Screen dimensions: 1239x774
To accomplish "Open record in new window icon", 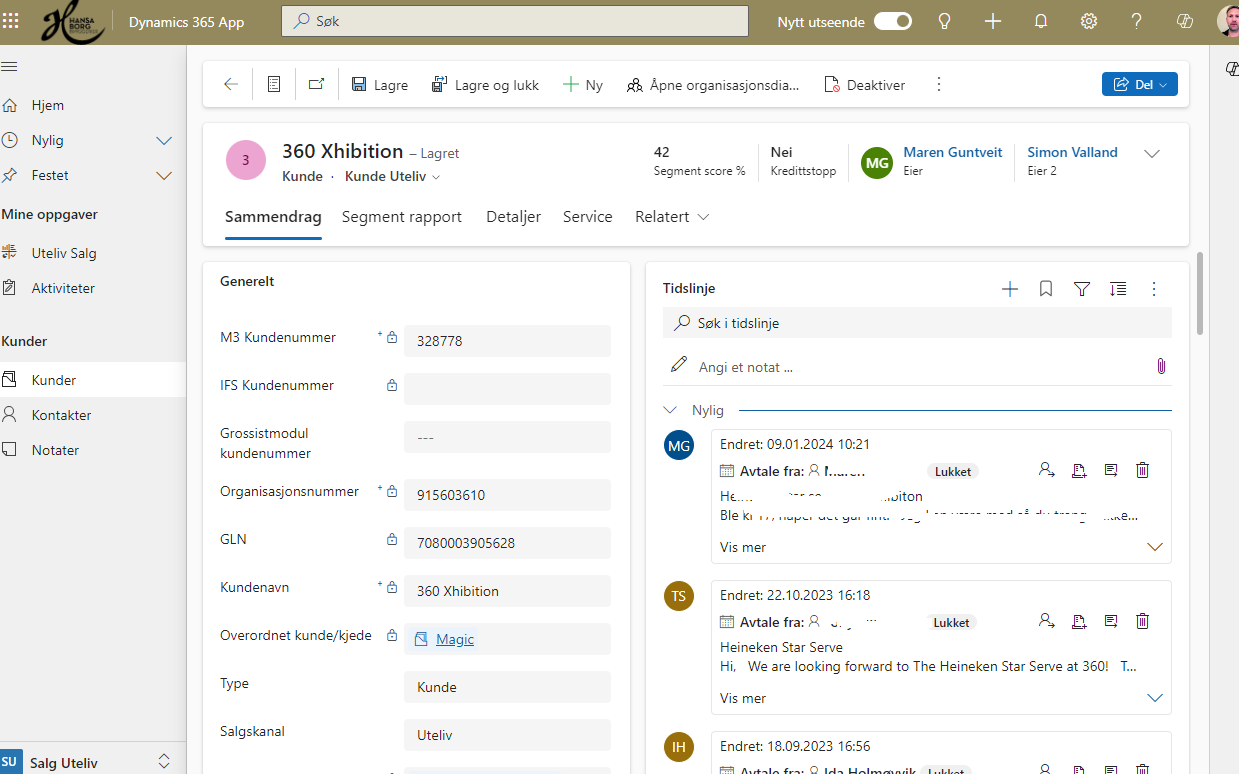I will pyautogui.click(x=316, y=85).
